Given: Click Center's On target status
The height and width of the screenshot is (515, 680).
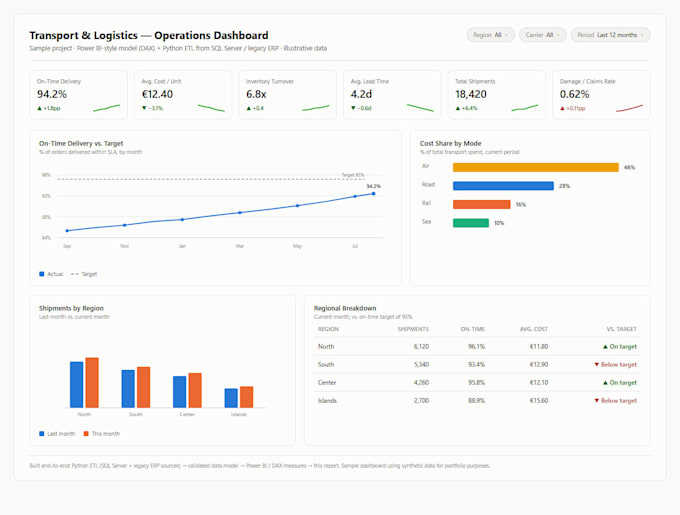Looking at the screenshot, I should click(x=620, y=383).
